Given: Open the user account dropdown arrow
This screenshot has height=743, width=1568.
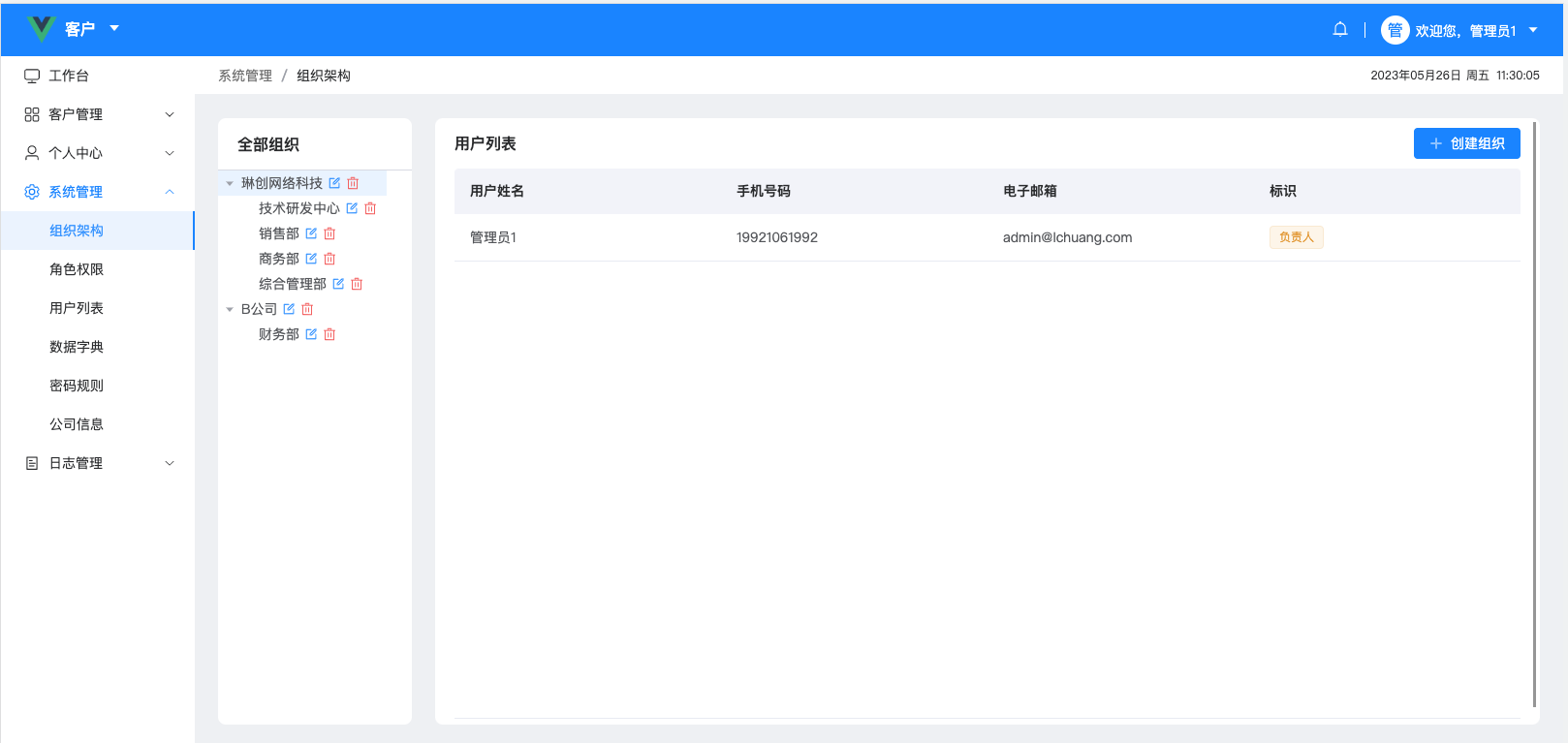Looking at the screenshot, I should (x=1533, y=30).
